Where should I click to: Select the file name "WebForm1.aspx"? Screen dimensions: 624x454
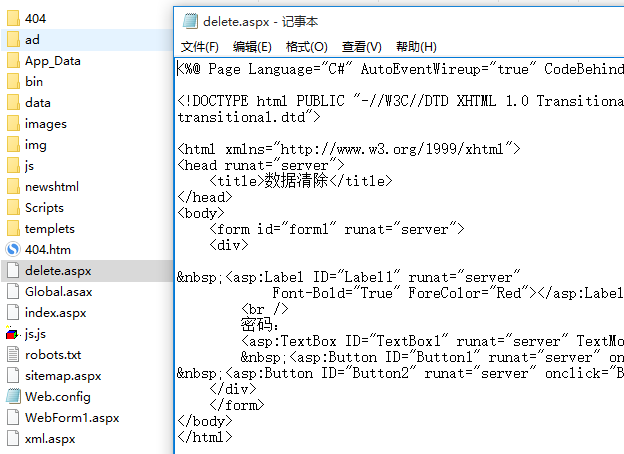[x=72, y=418]
